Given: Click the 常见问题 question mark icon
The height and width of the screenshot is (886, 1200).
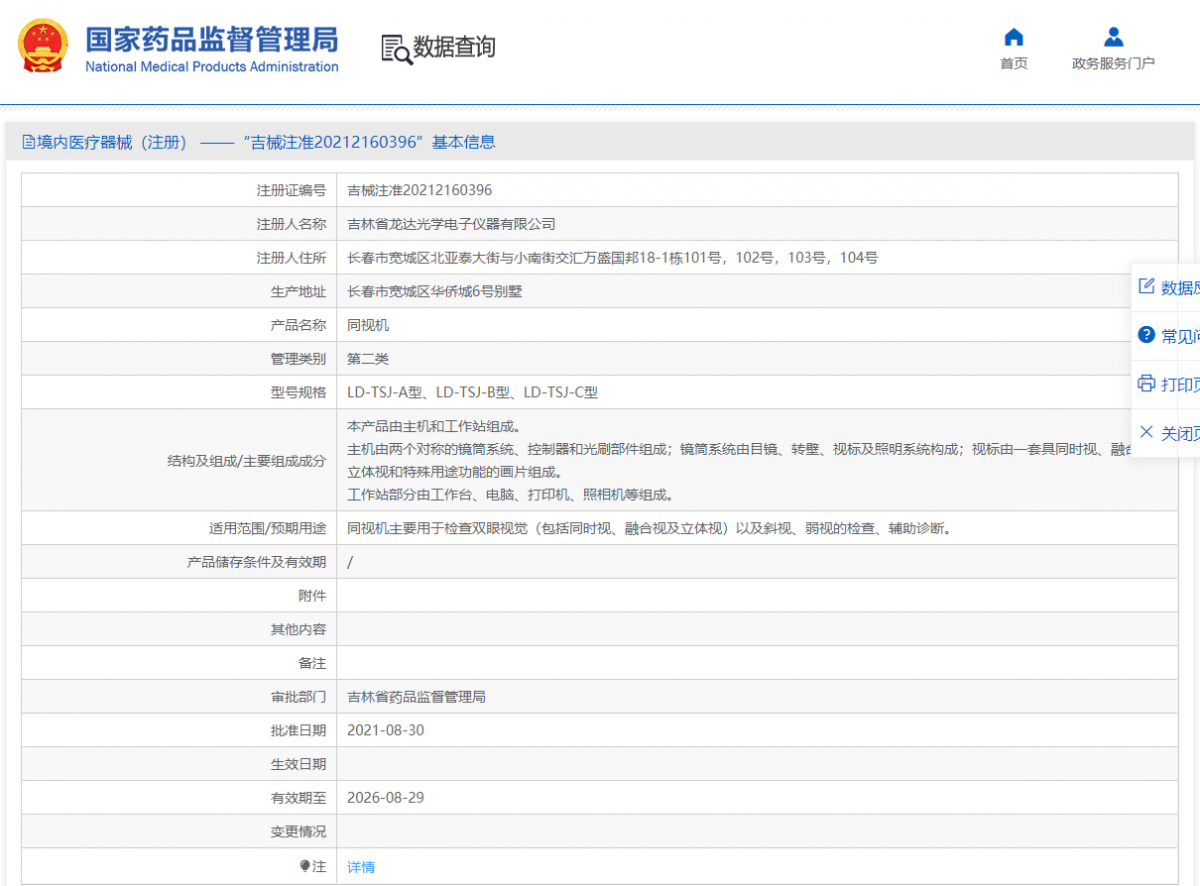Looking at the screenshot, I should (1147, 335).
